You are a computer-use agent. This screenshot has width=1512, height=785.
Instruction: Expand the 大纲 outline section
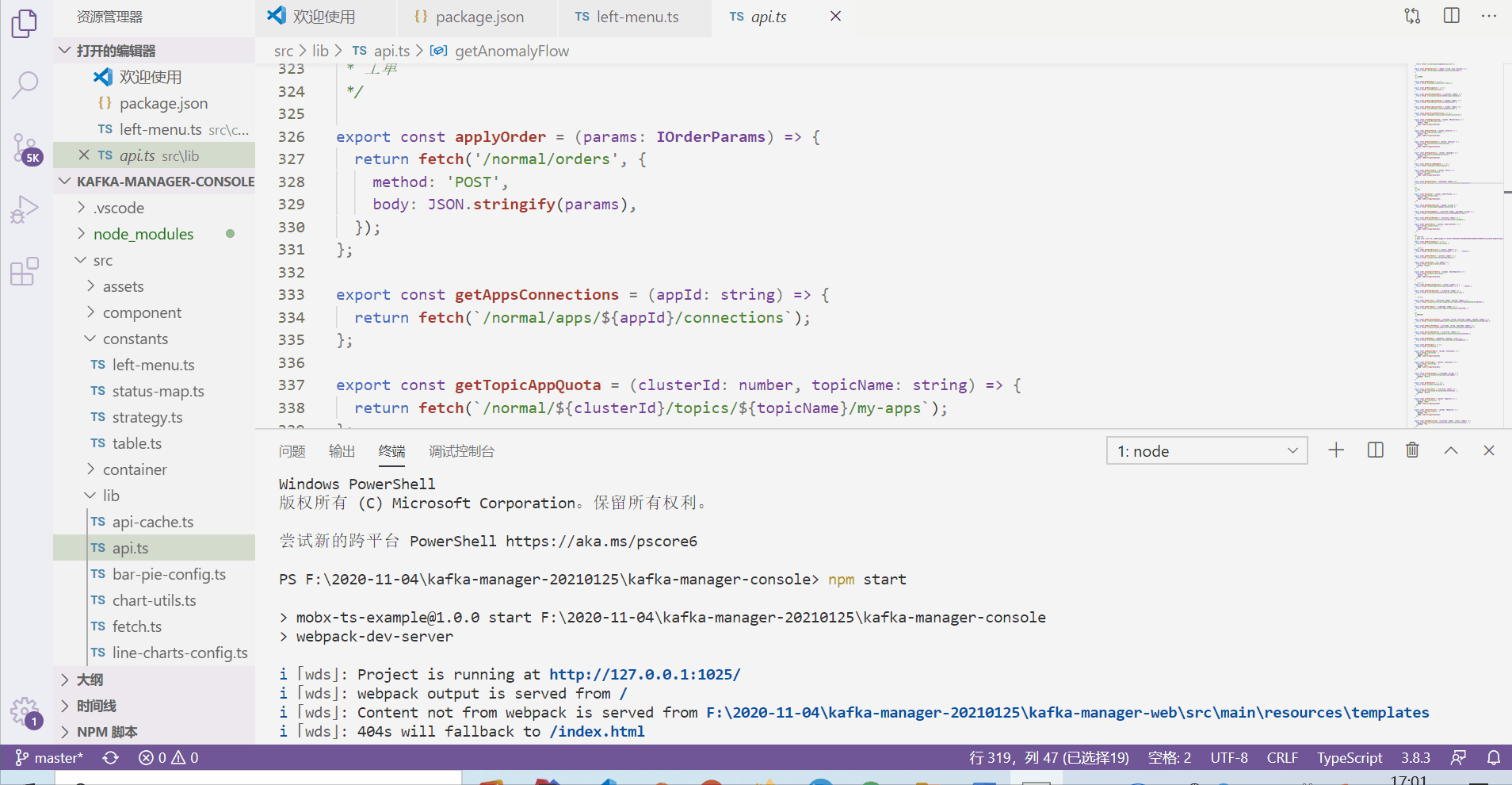155,680
